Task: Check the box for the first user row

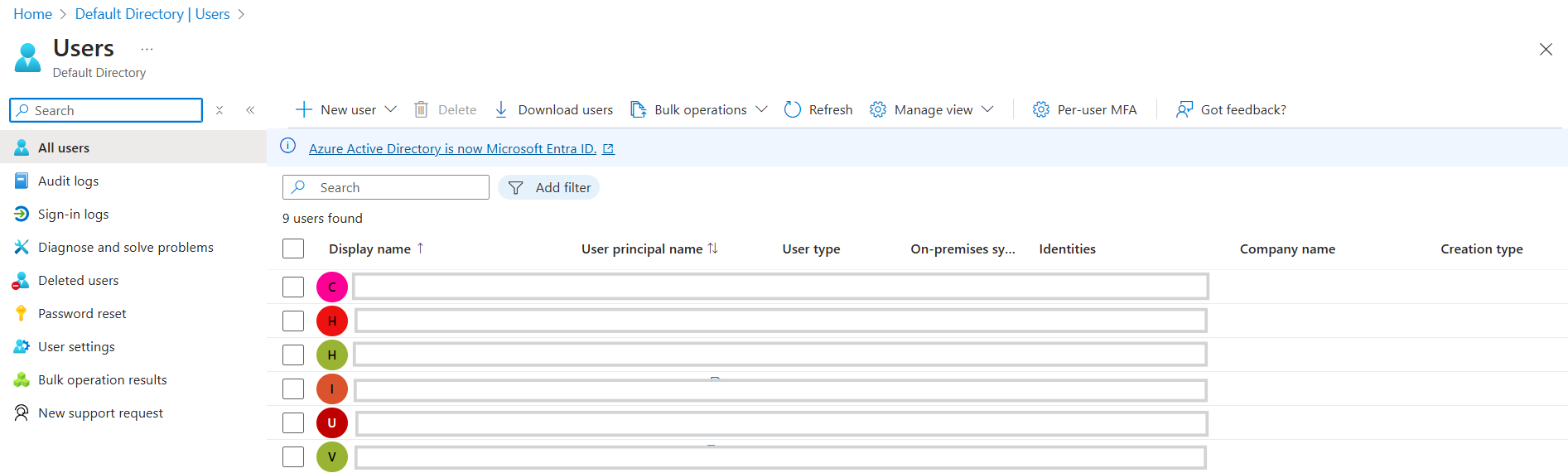Action: (293, 287)
